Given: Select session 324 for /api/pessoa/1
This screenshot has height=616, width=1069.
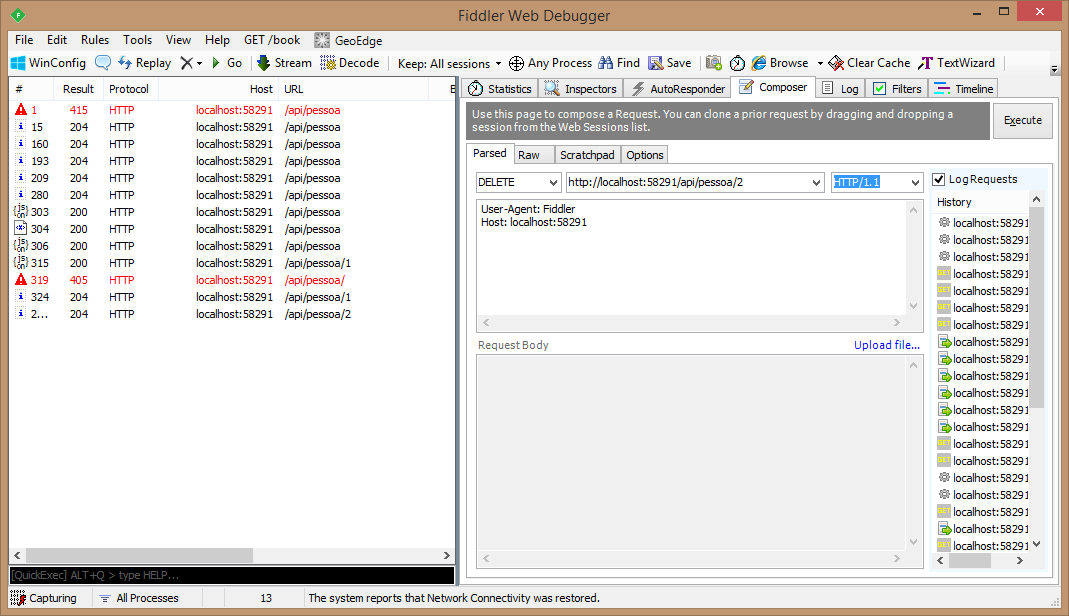Looking at the screenshot, I should point(232,297).
